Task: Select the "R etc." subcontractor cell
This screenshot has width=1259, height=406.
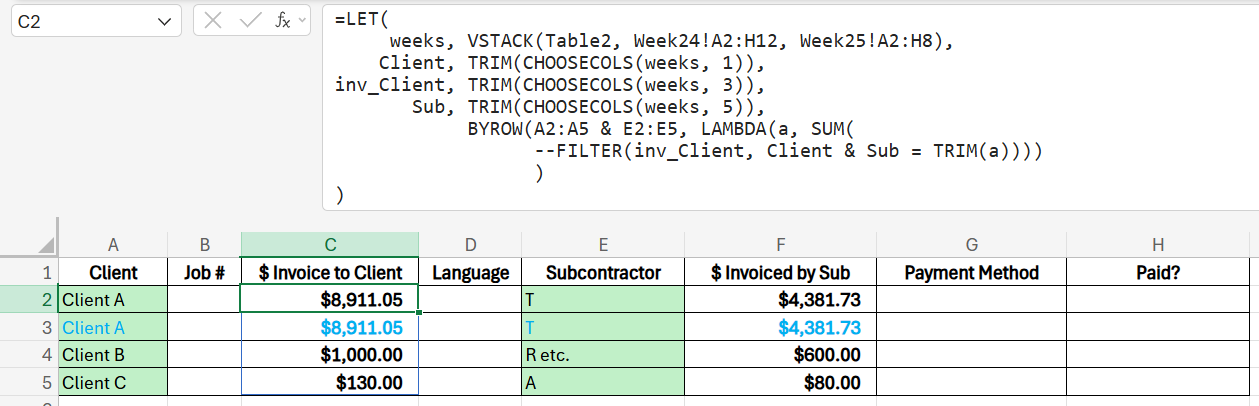Action: [x=603, y=354]
